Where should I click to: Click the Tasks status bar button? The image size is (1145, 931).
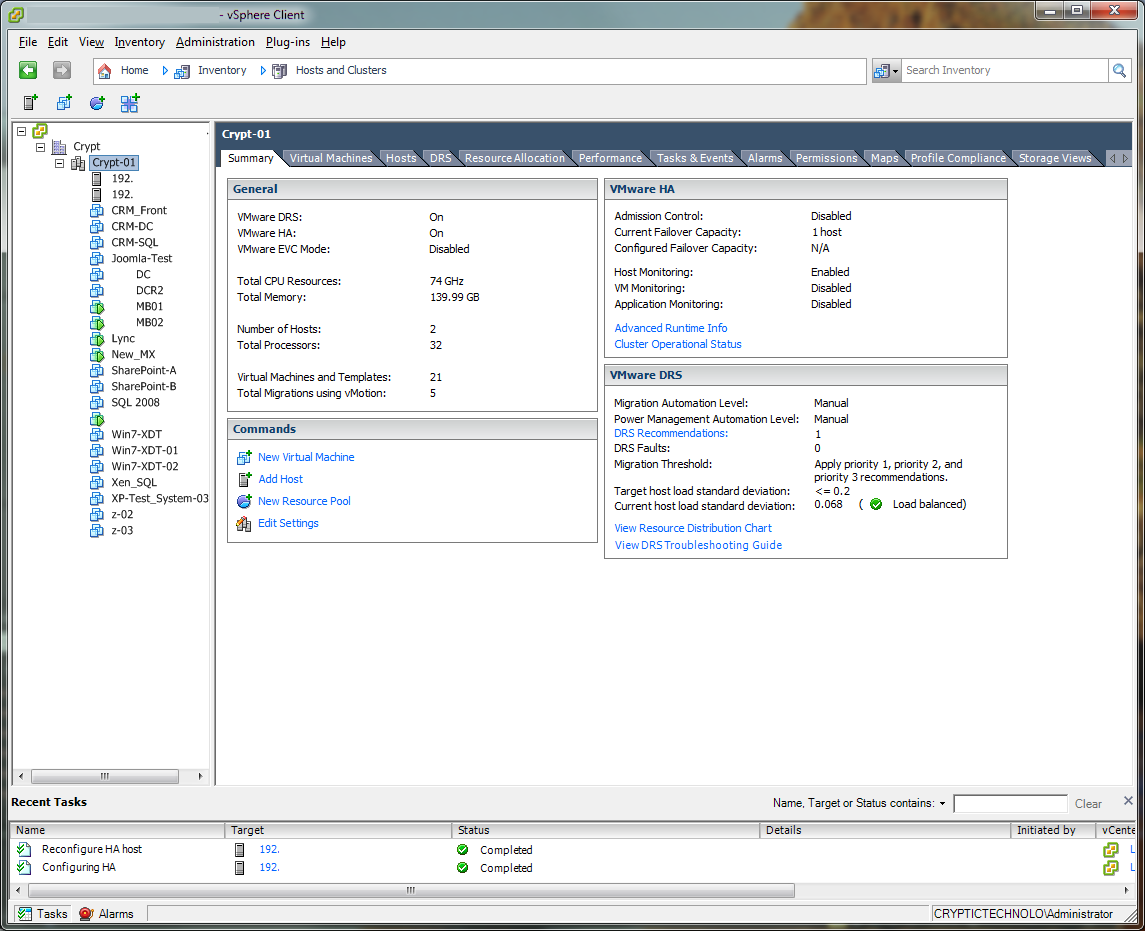click(42, 914)
